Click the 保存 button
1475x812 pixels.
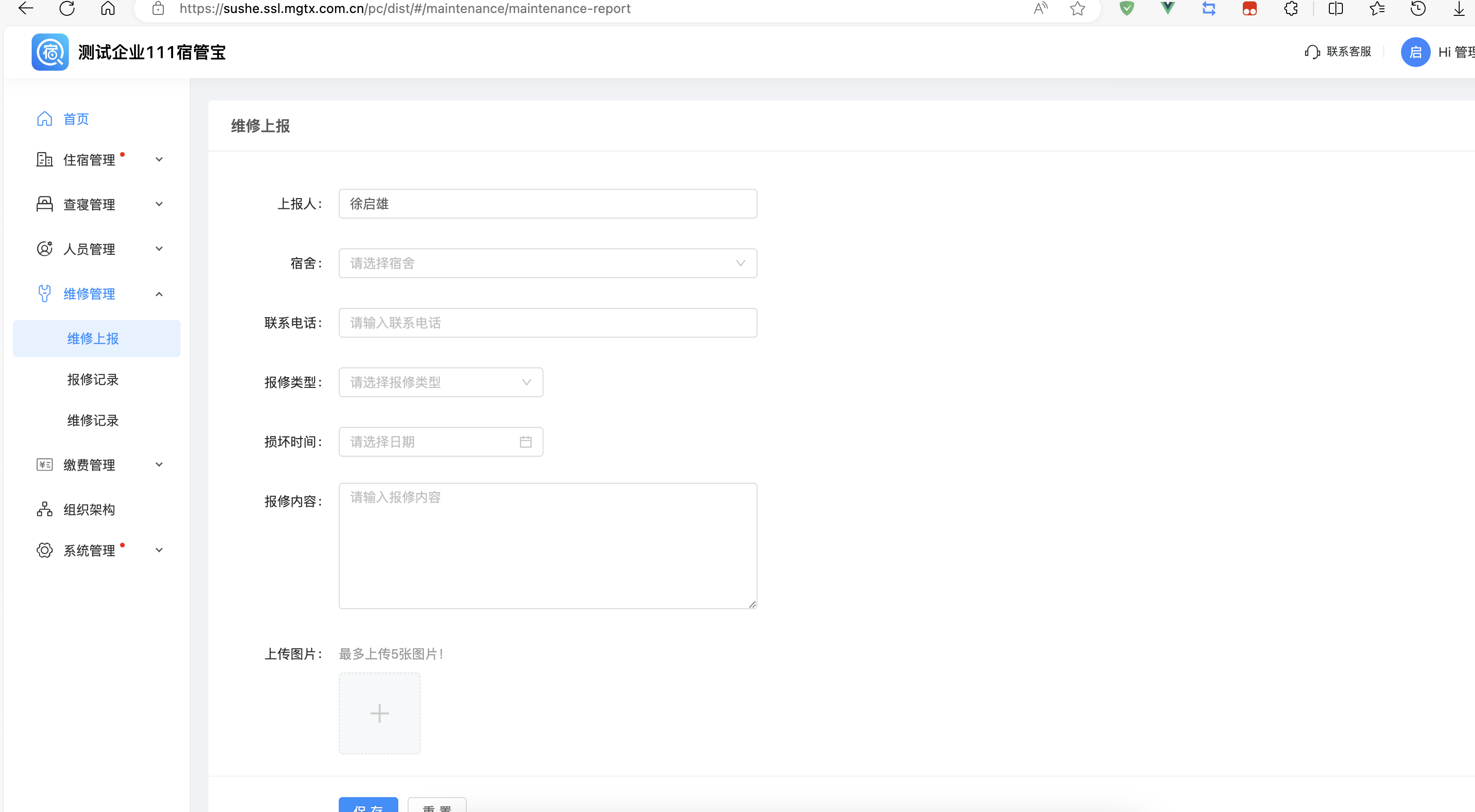coord(368,805)
